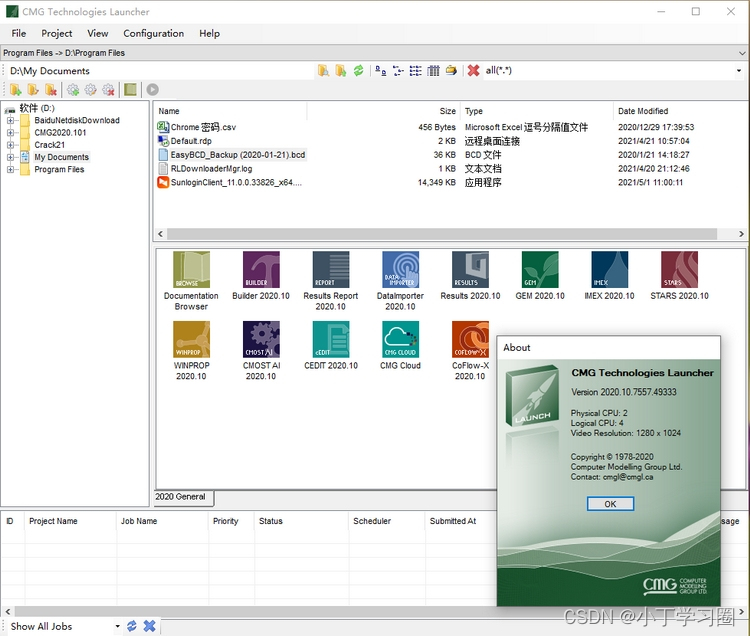Screen dimensions: 750x636
Task: Expand the Program Files path bar chevron
Action: click(742, 53)
